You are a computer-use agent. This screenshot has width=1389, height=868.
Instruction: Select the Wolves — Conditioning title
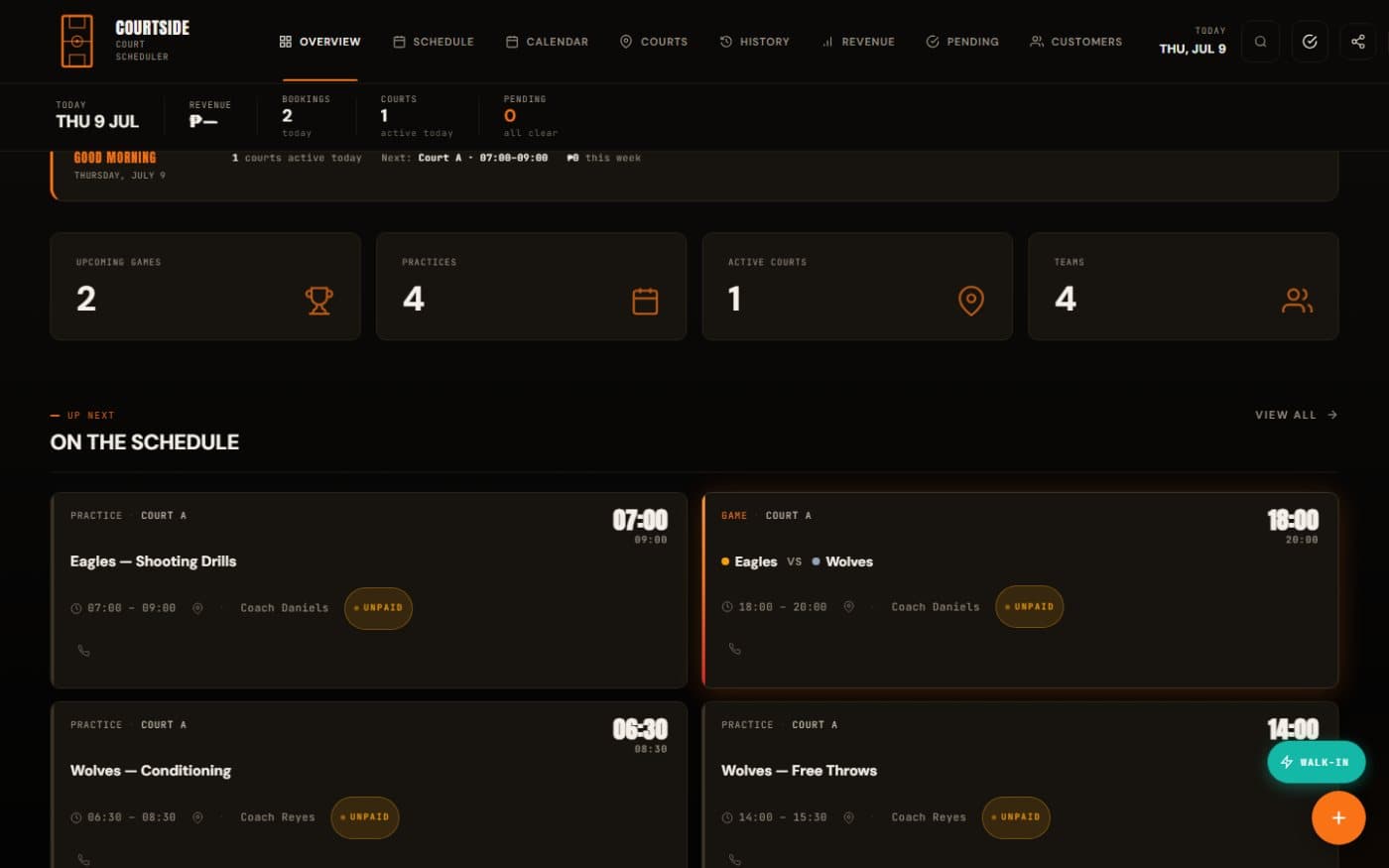coord(151,771)
